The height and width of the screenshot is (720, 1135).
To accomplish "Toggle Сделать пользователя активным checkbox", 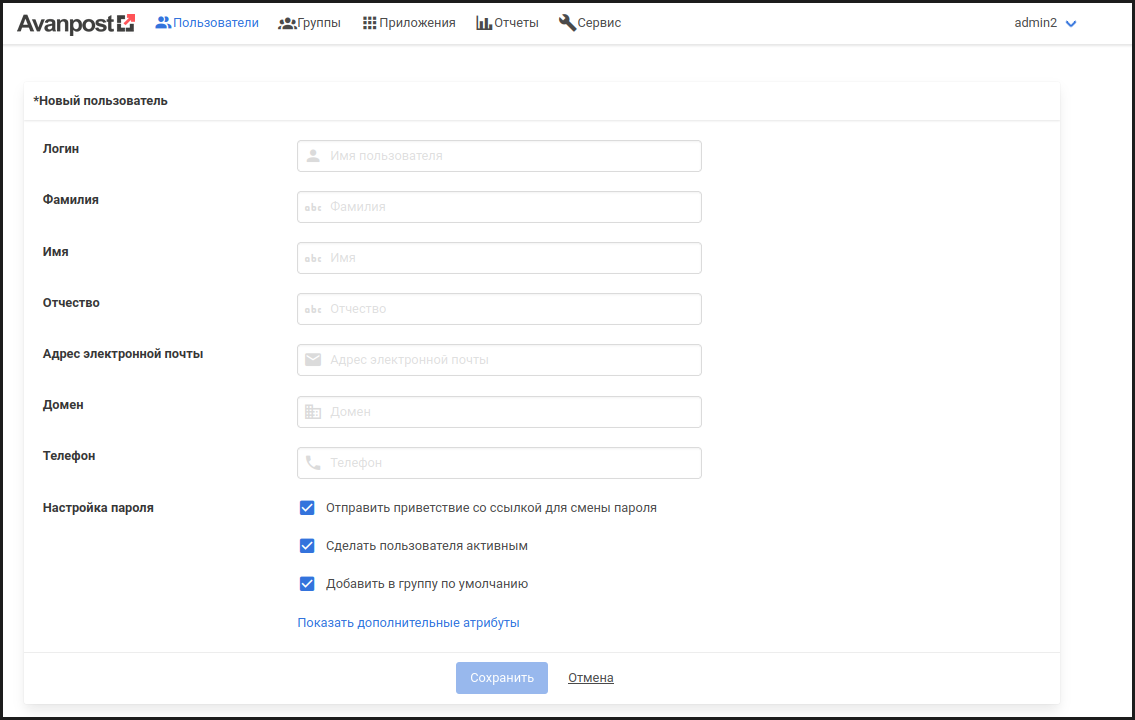I will pos(307,546).
